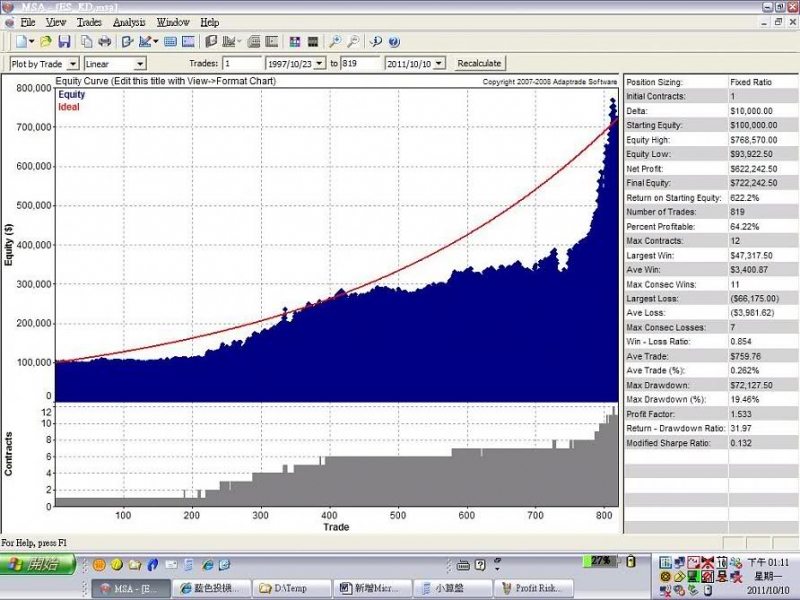This screenshot has width=800, height=600.
Task: Click the Print toolbar icon
Action: [105, 42]
